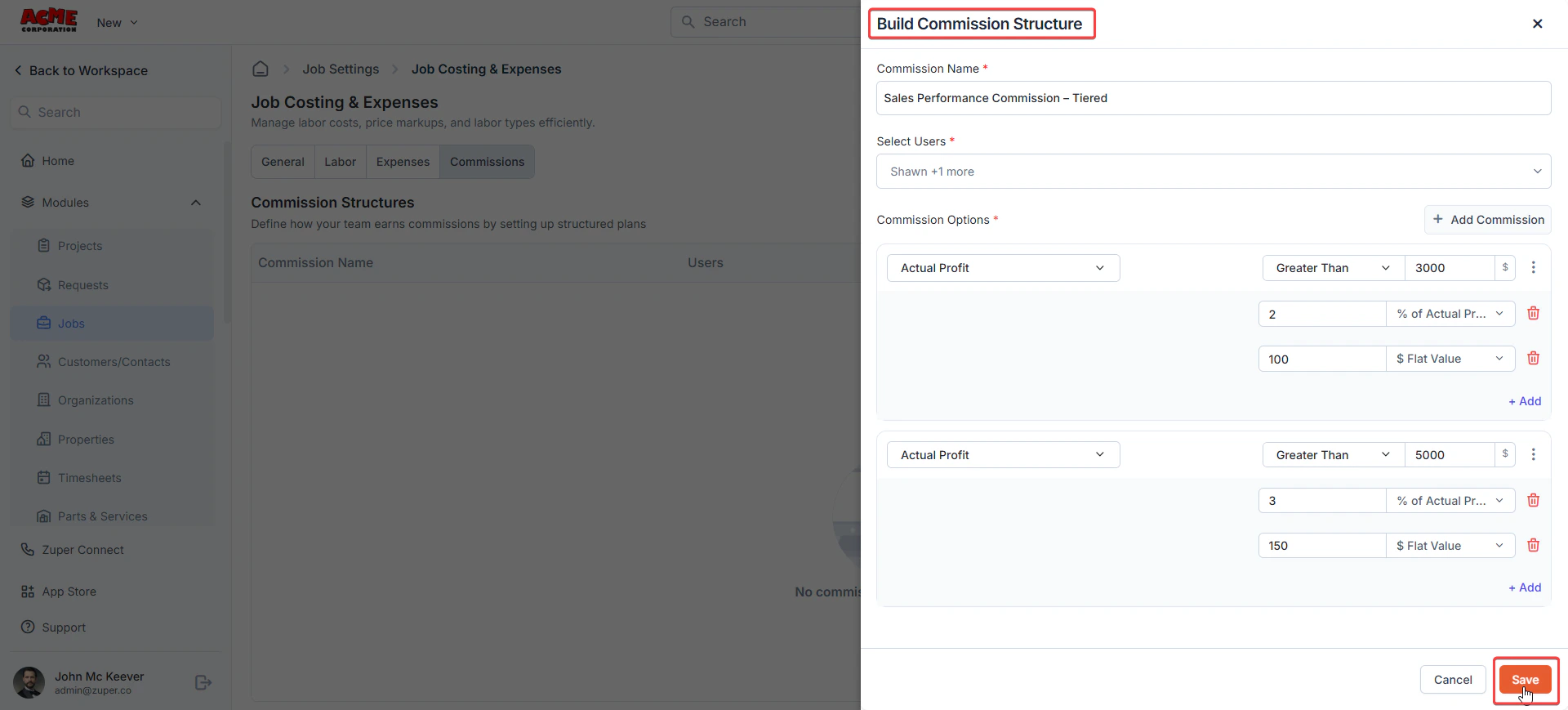Save the commission structure
Image resolution: width=1568 pixels, height=710 pixels.
1525,680
